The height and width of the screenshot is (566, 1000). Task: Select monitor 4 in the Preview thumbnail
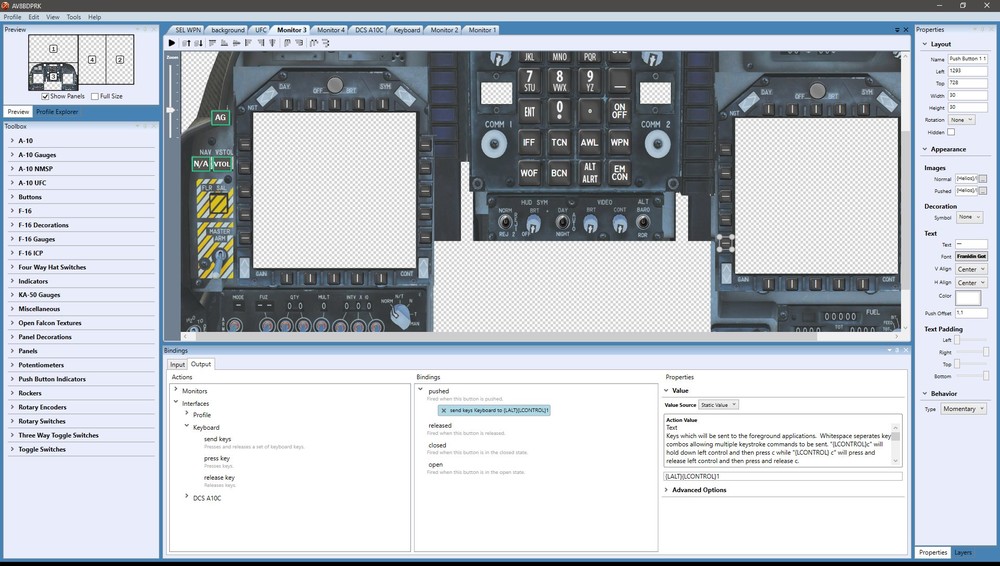point(92,59)
